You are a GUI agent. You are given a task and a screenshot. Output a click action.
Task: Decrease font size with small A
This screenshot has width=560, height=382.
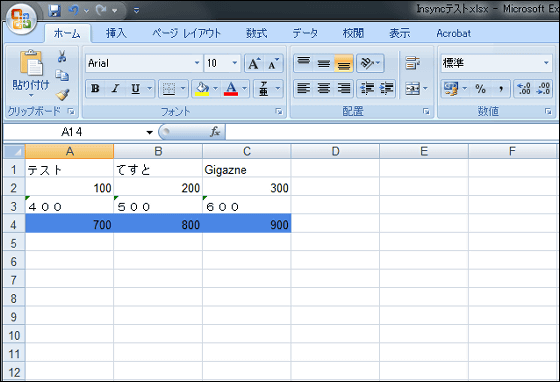[273, 64]
